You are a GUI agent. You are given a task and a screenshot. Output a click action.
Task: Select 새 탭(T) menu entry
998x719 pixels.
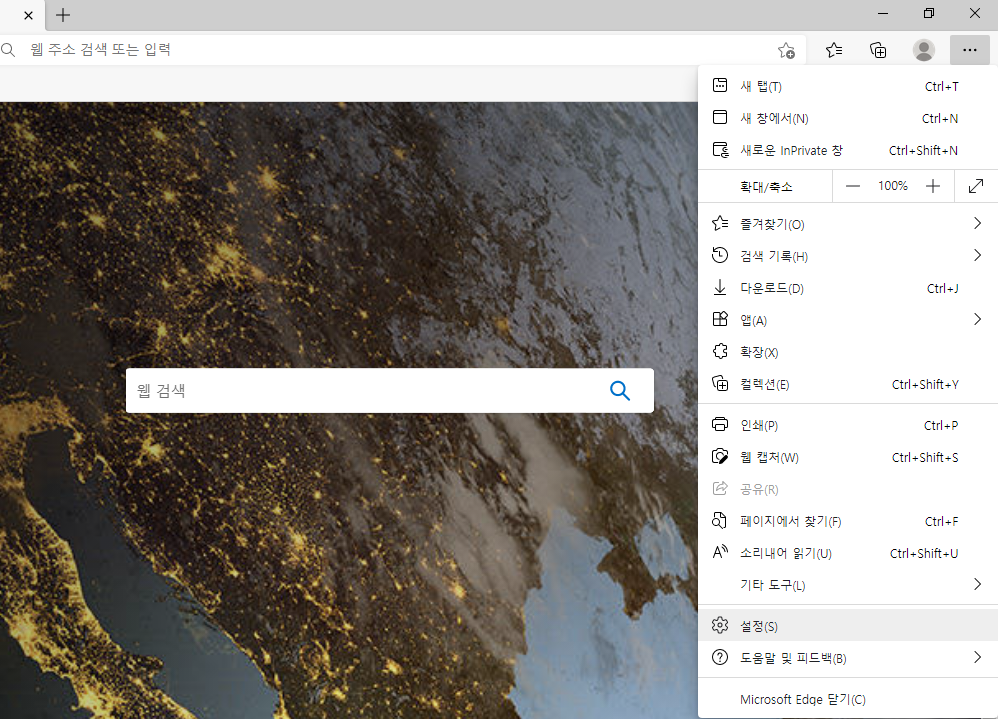pos(848,86)
